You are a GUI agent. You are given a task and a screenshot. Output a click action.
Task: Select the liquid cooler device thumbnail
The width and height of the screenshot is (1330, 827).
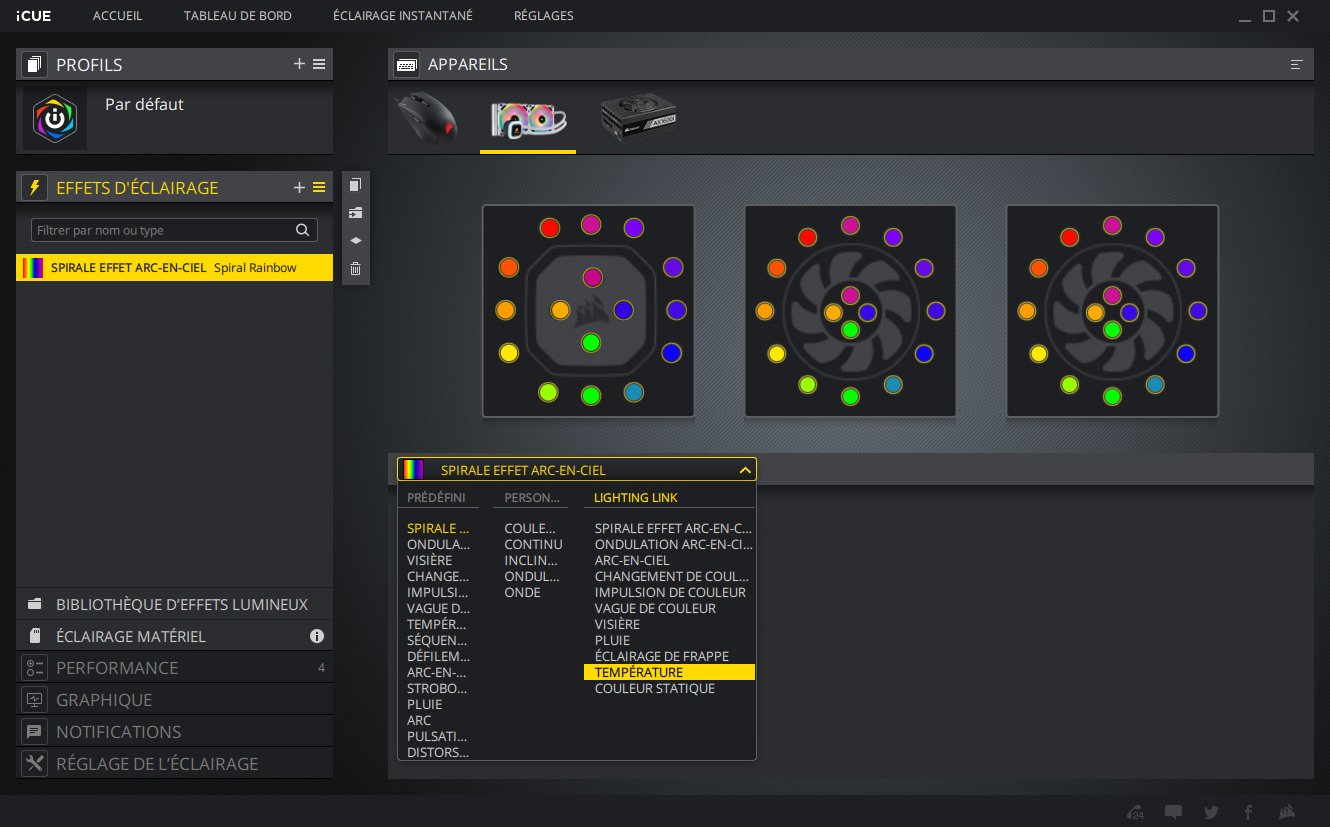528,118
